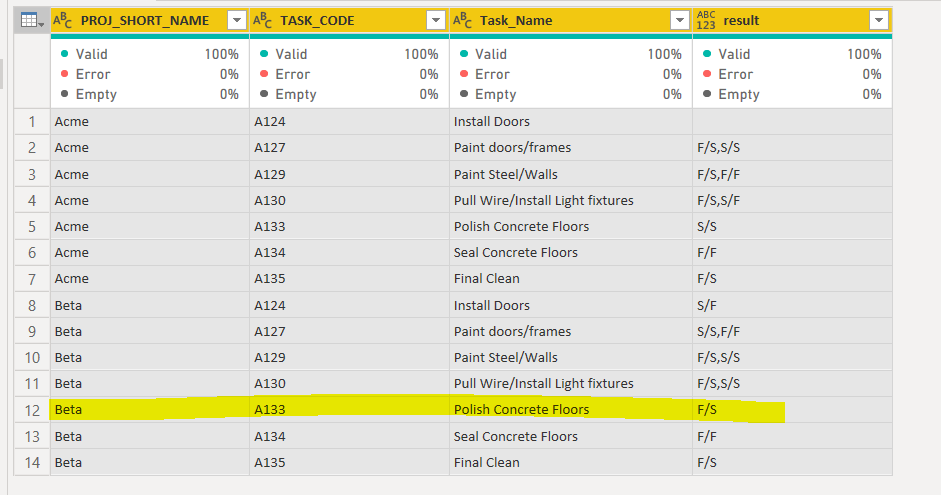Image resolution: width=941 pixels, height=495 pixels.
Task: Click the A127 cell in row 9
Action: click(x=349, y=332)
